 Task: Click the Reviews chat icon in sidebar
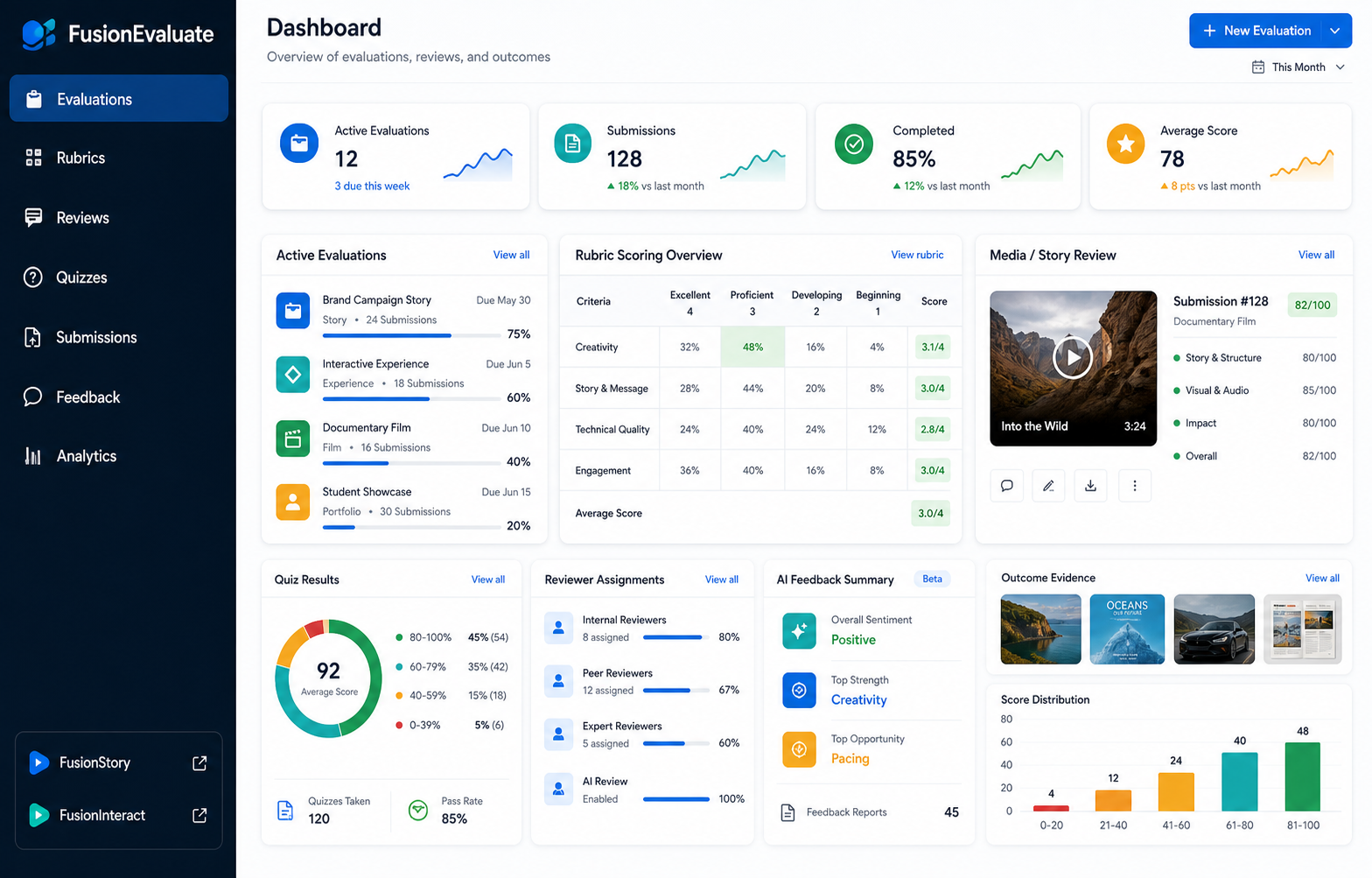(33, 217)
